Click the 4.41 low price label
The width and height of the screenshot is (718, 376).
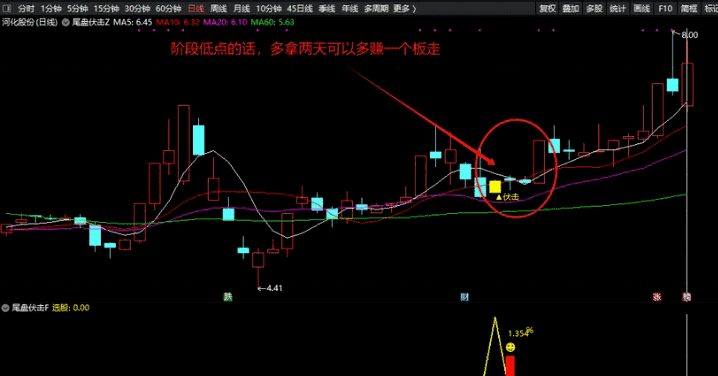274,288
